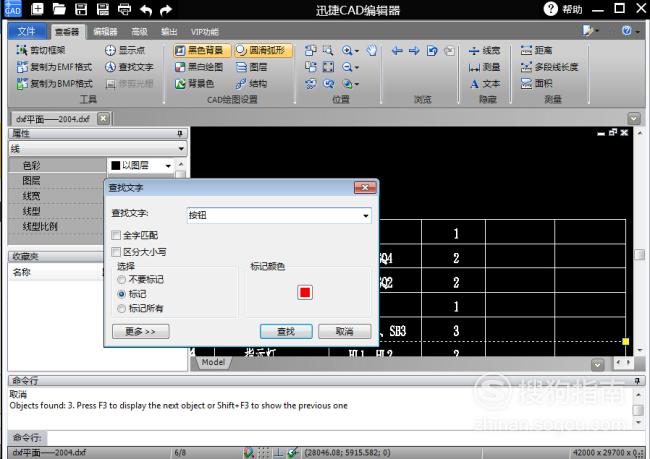This screenshot has height=459, width=650.
Task: Click the 帮助 help icon in title bar
Action: pos(551,9)
